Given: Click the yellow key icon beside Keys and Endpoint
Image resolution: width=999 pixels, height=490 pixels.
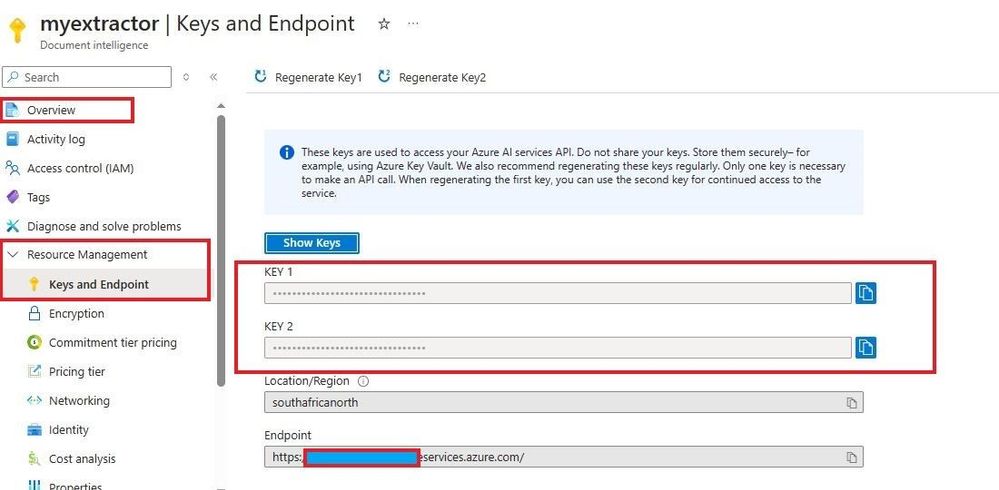Looking at the screenshot, I should 34,284.
